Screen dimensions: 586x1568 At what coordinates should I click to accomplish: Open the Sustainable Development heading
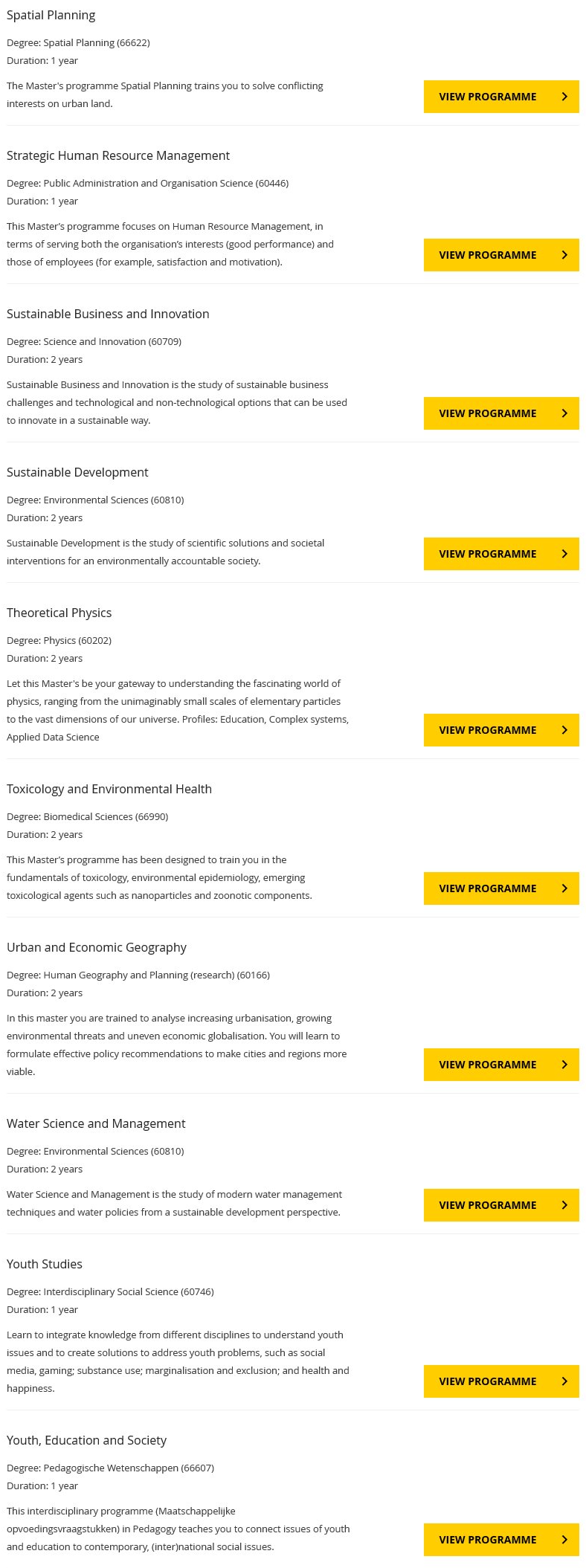77,472
